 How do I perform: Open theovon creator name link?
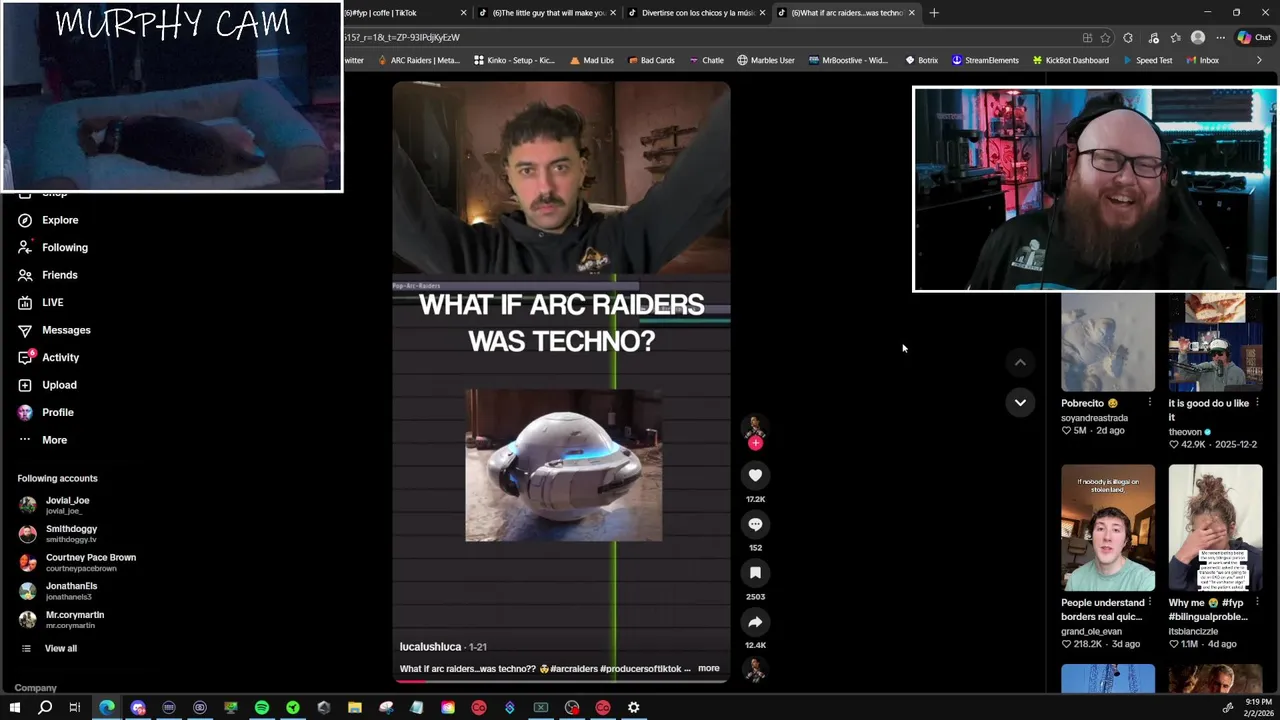click(1185, 432)
